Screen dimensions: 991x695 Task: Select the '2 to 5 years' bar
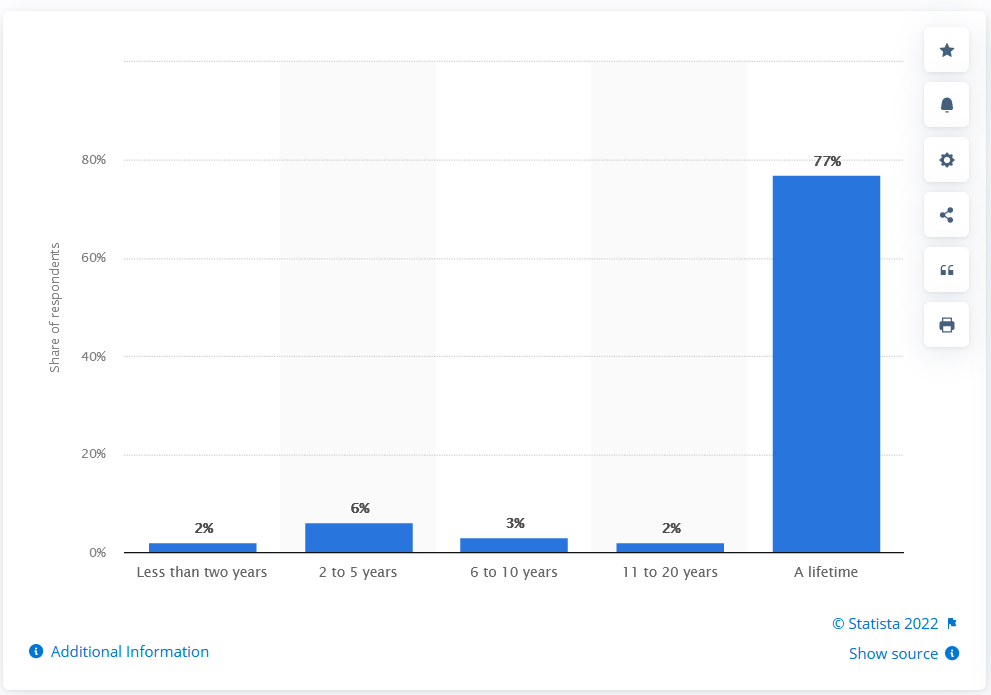pos(358,538)
